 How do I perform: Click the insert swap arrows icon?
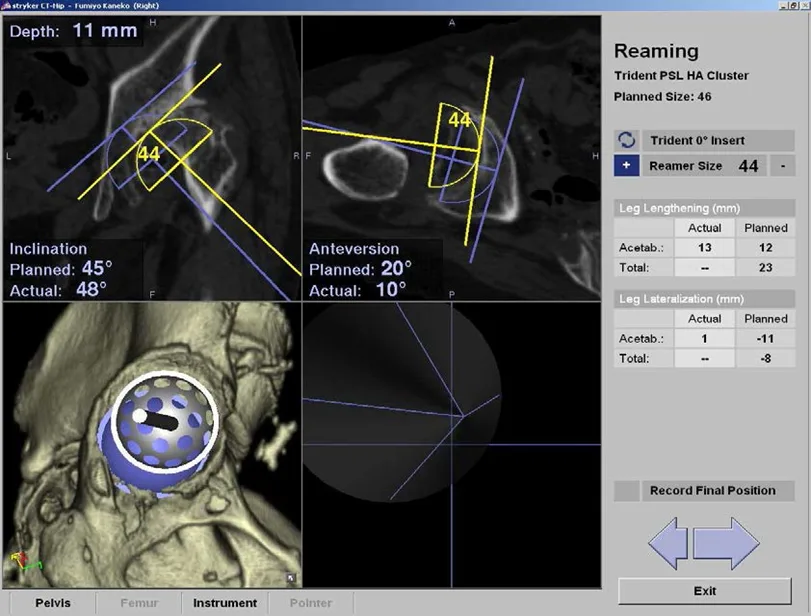click(x=626, y=140)
